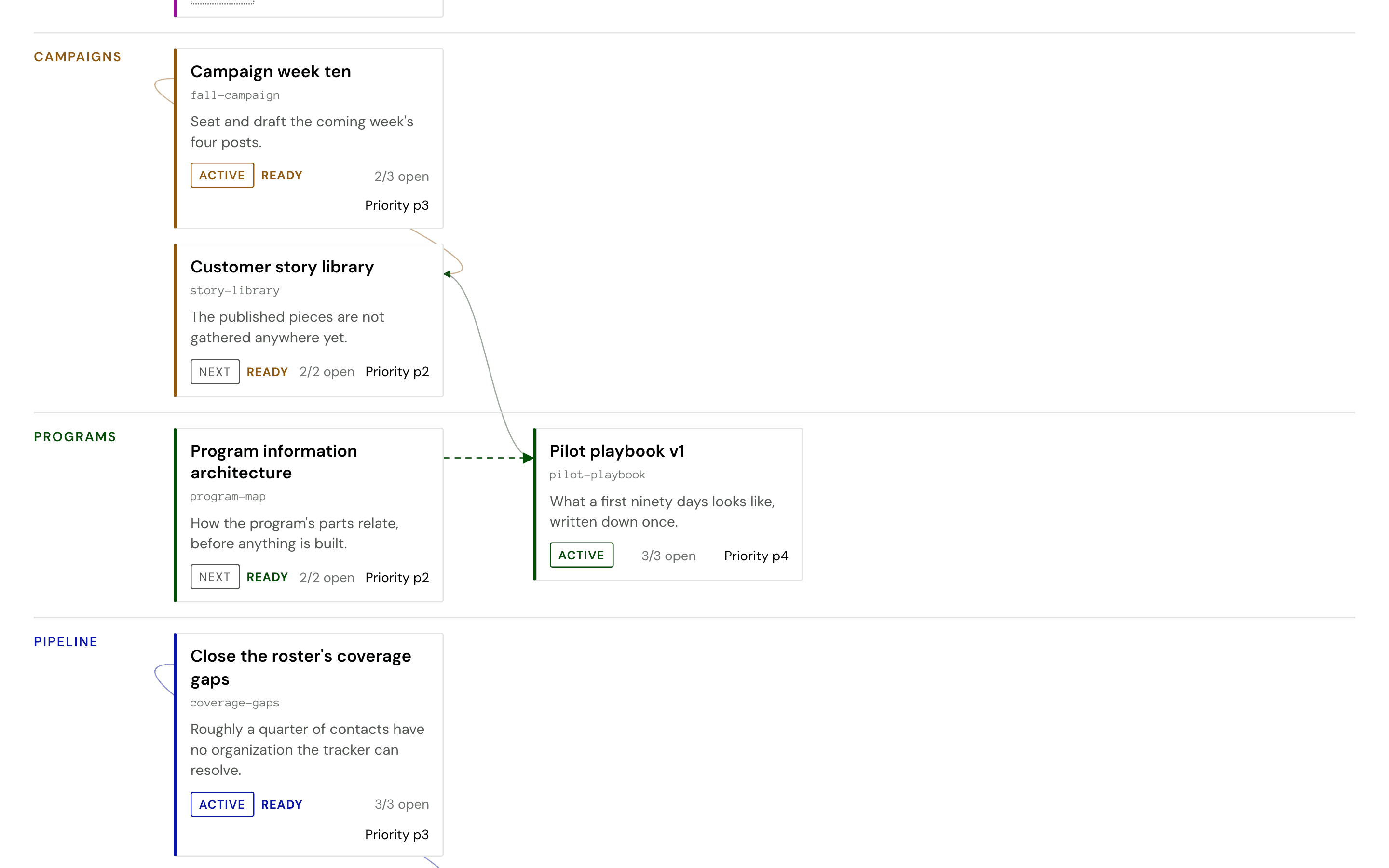Screen dimensions: 1389x868
Task: Click 'Priority p3' on coverage gaps card
Action: coord(396,835)
